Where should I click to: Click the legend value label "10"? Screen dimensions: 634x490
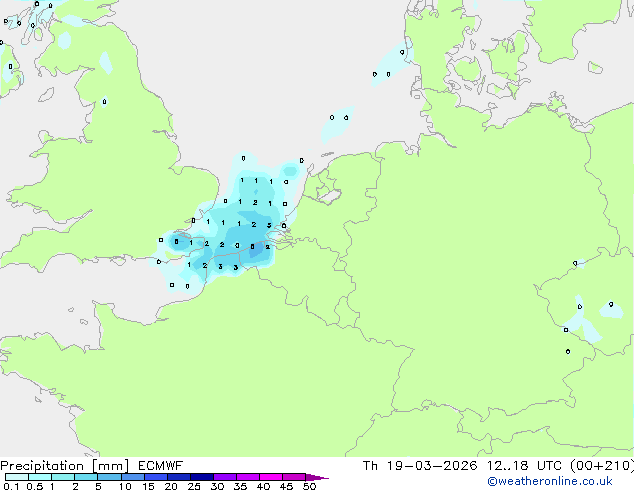pos(125,486)
